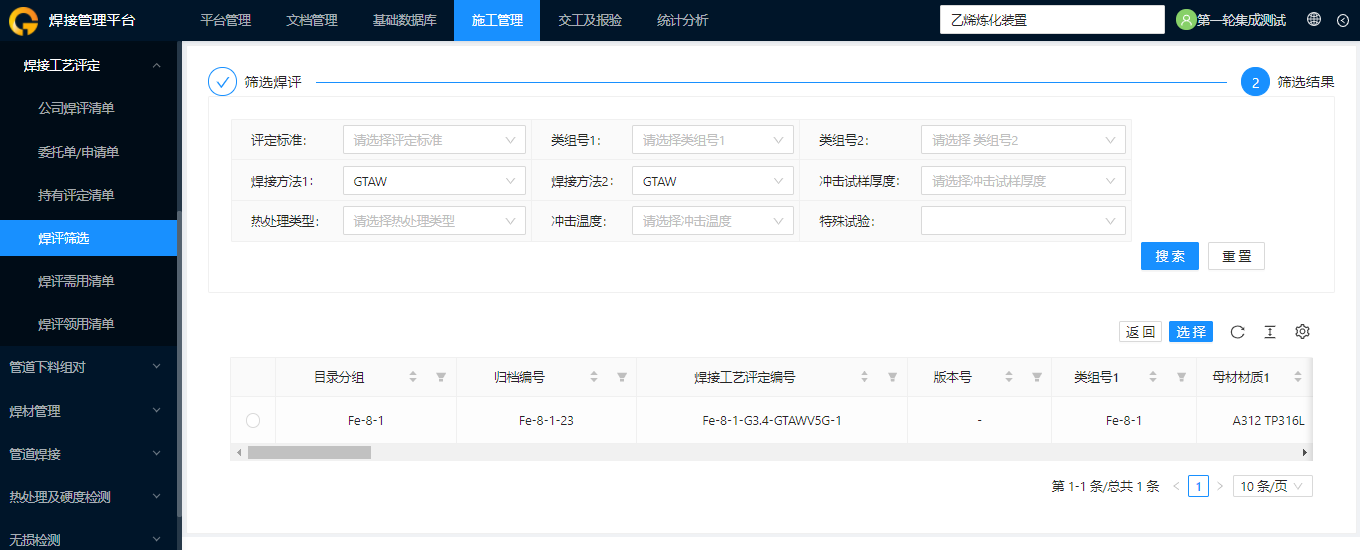Open 焊评需用清单 in the sidebar

88,281
